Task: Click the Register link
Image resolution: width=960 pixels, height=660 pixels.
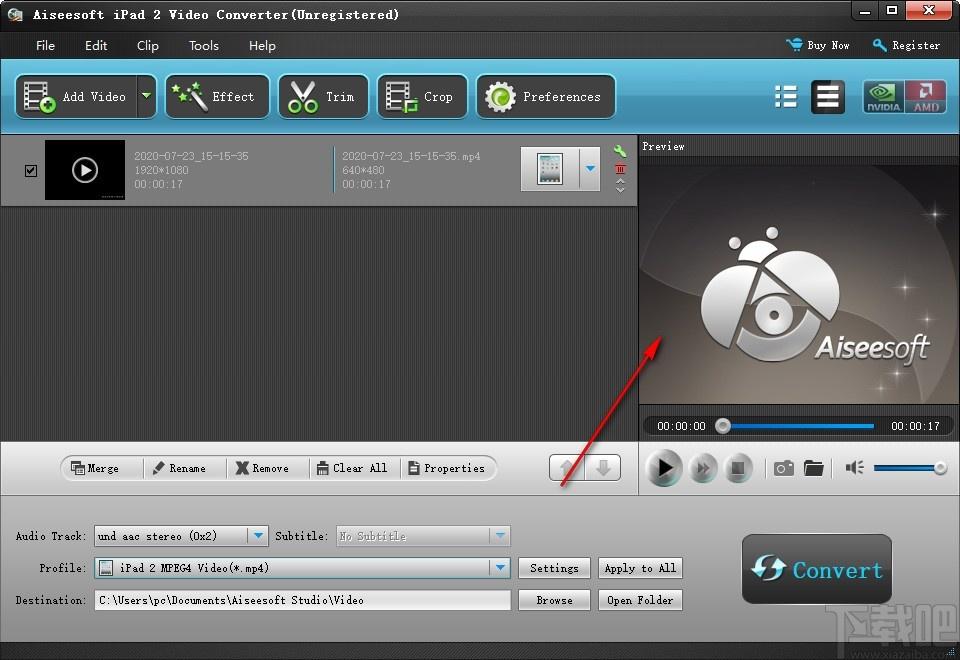Action: click(907, 45)
